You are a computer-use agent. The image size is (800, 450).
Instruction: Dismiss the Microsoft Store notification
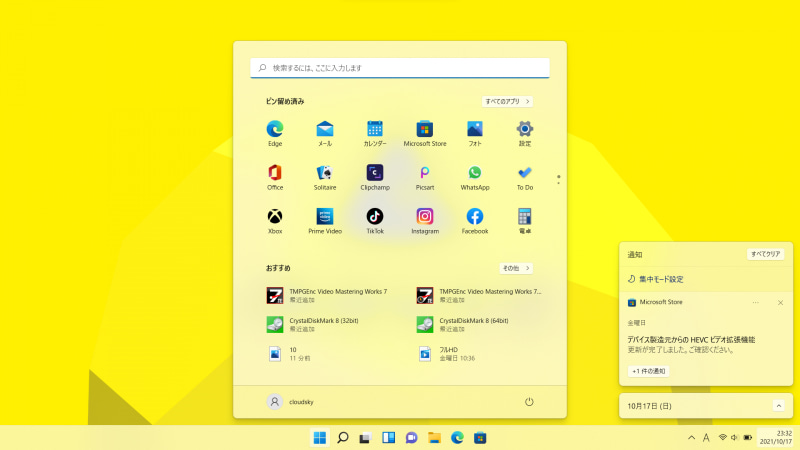tap(781, 303)
